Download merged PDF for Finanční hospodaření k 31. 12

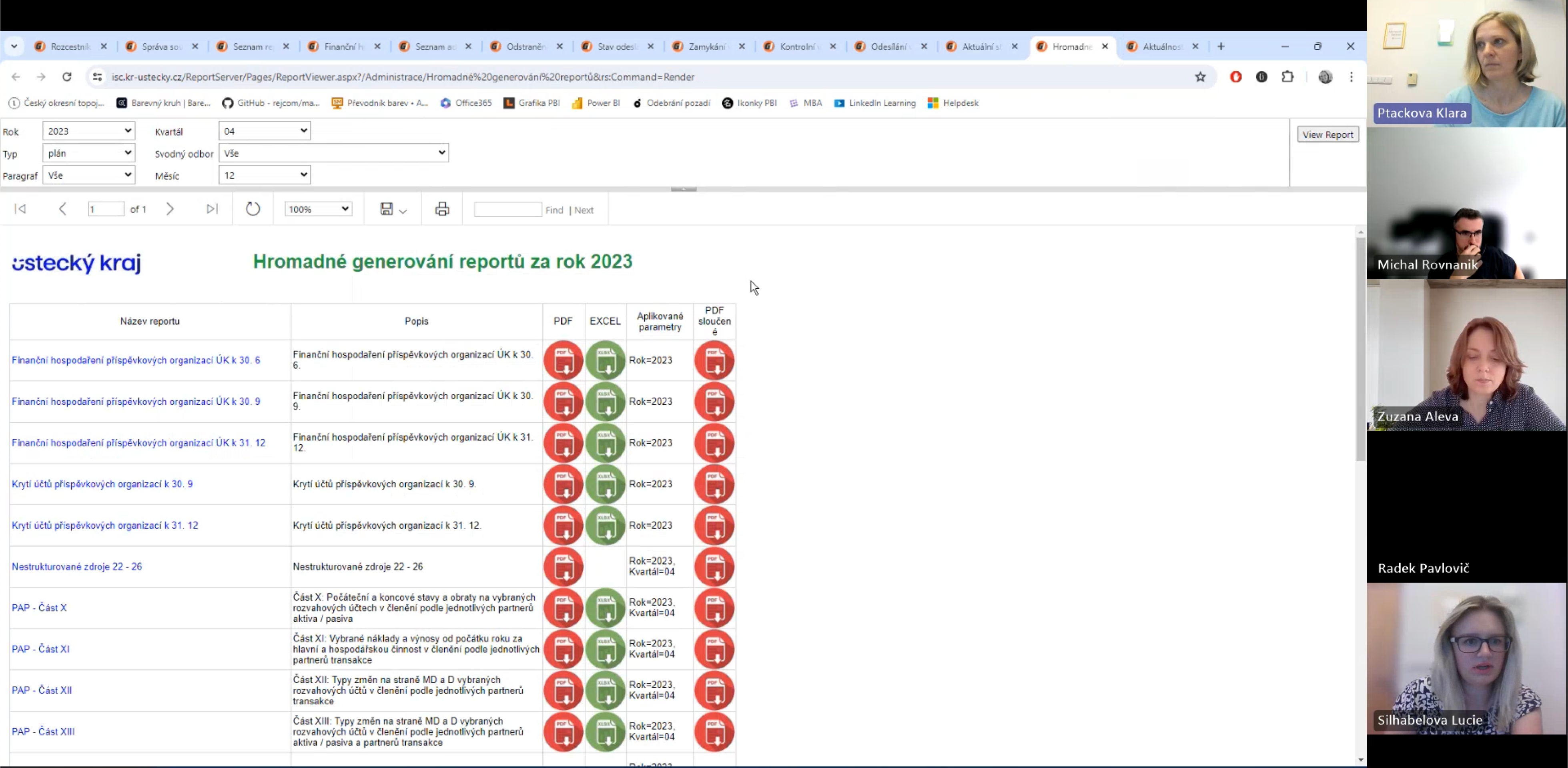(x=715, y=443)
